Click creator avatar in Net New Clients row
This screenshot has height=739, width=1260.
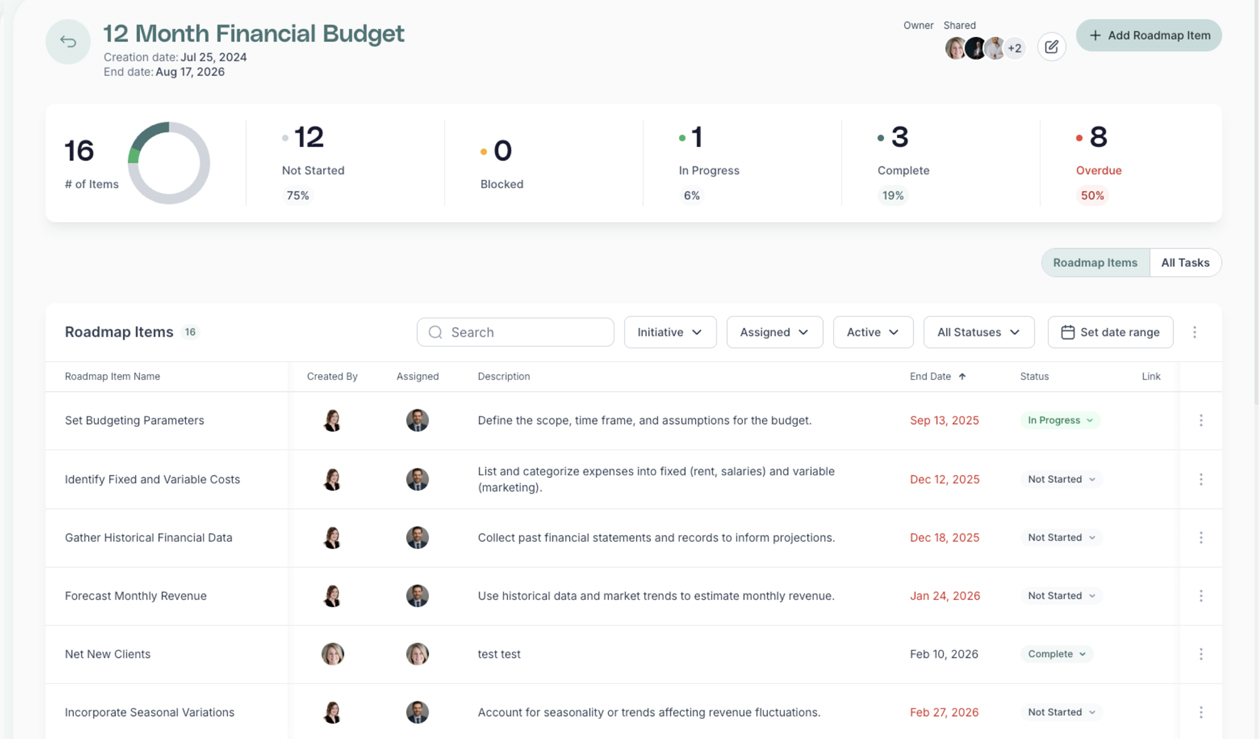click(333, 654)
